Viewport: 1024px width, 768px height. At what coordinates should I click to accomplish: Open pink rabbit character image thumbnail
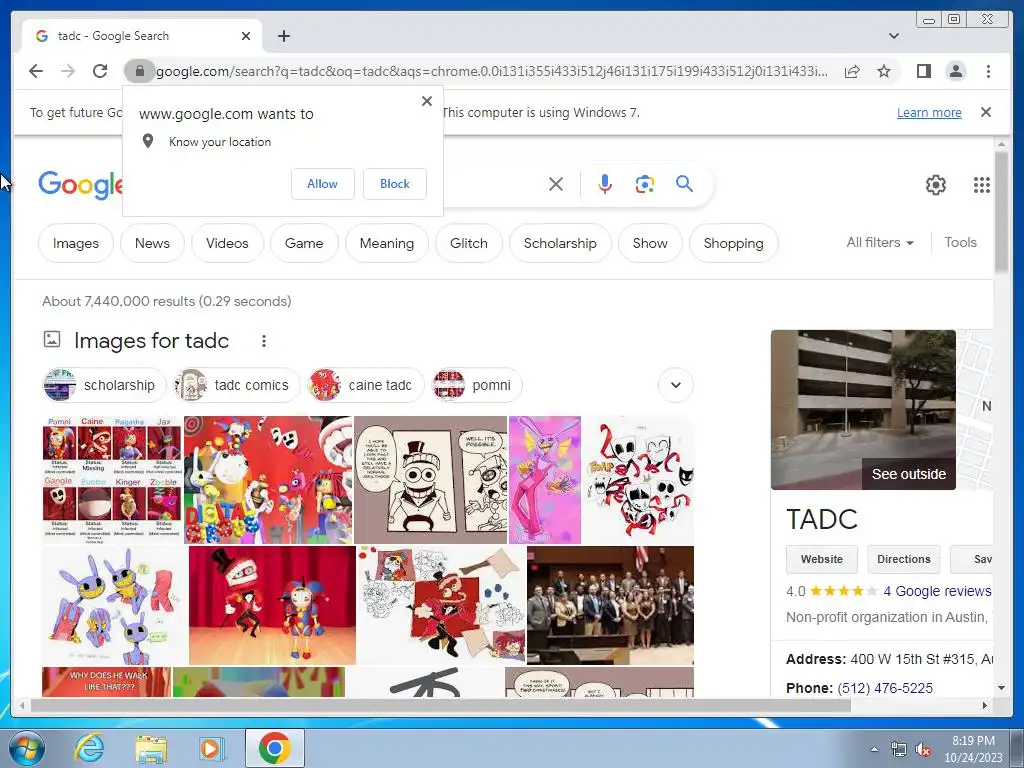coord(545,479)
